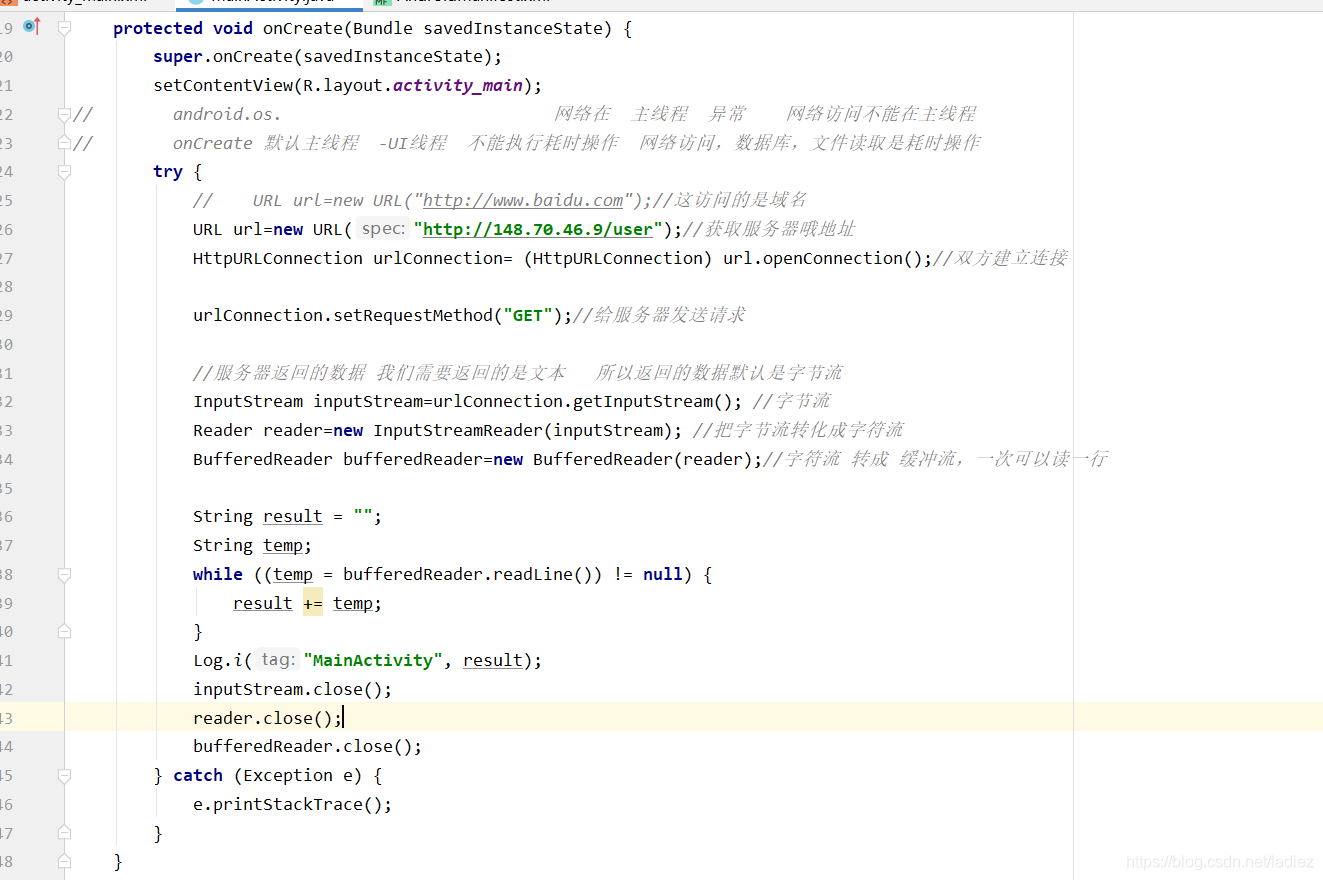The image size is (1323, 880).
Task: Click the comment beginning '服务器返回的数据'
Action: pyautogui.click(x=518, y=374)
